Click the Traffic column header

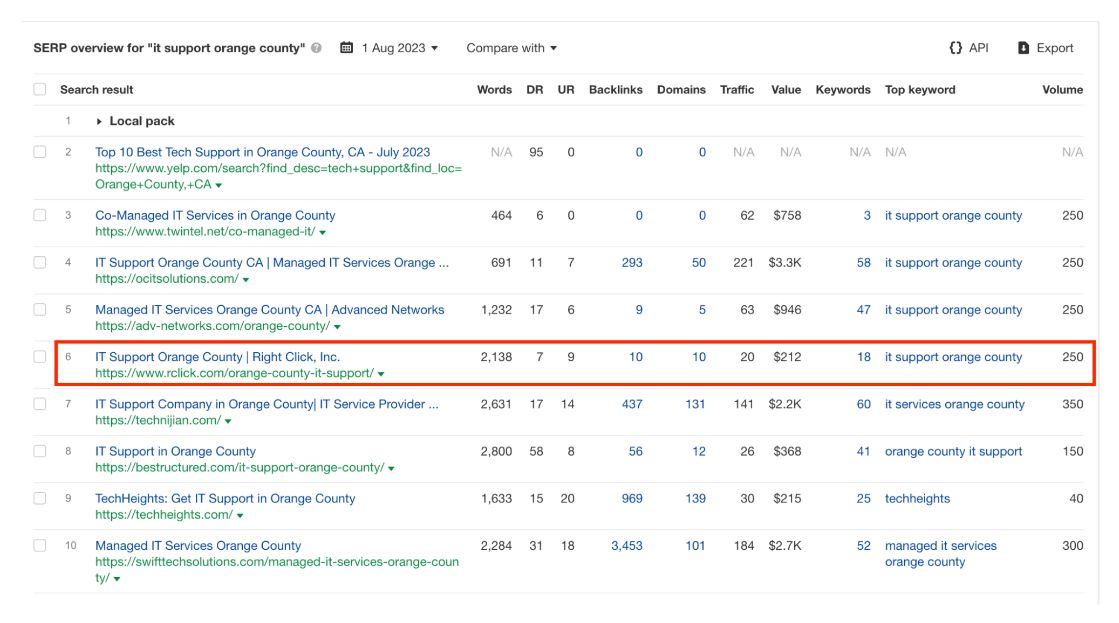736,90
